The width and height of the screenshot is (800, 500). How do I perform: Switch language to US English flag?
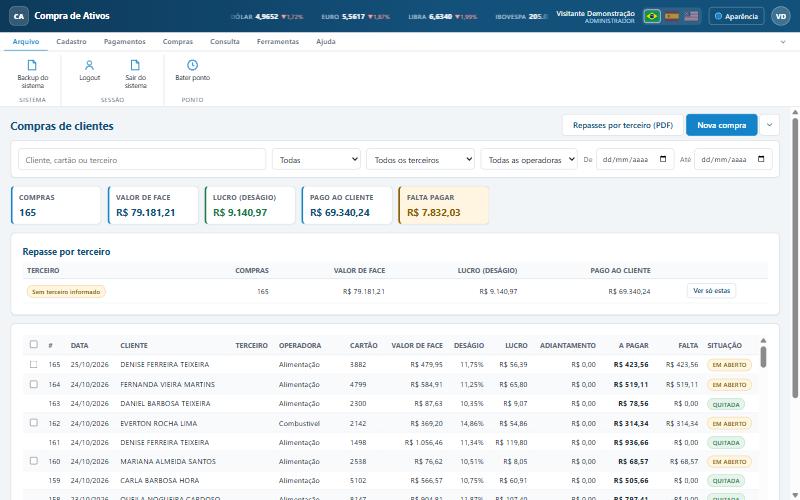691,16
